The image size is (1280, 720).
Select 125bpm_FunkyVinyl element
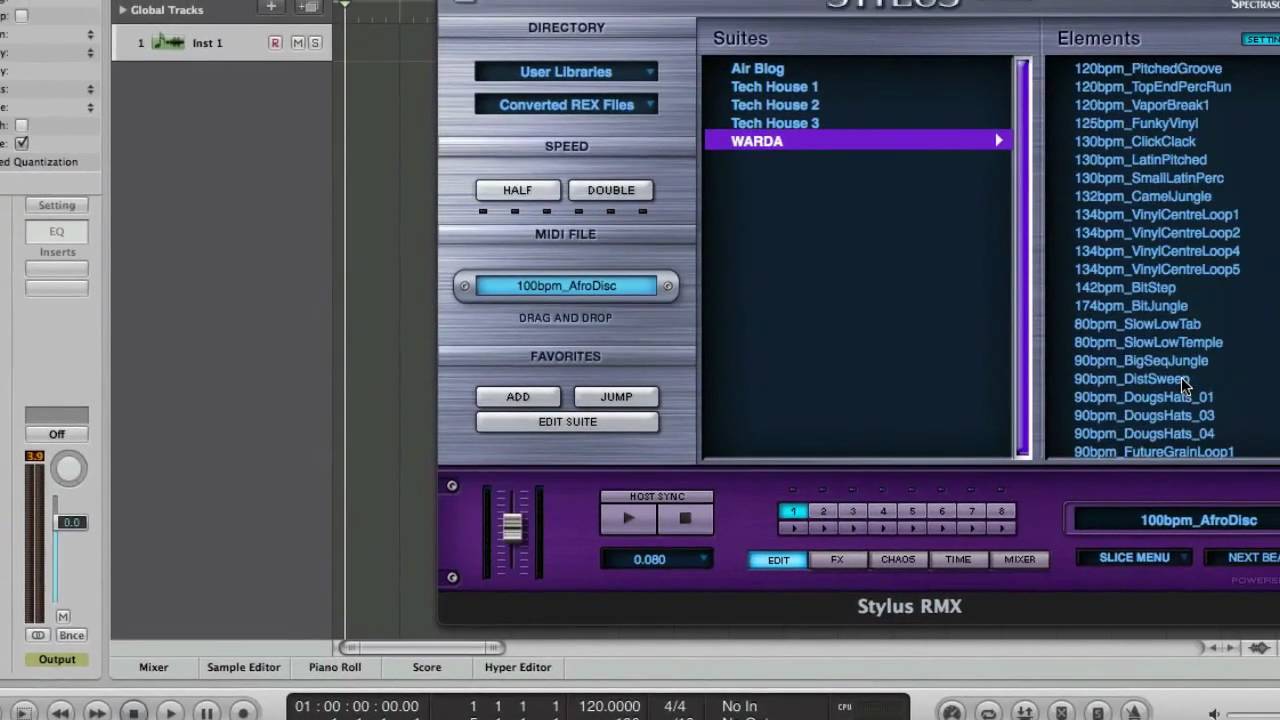coord(1136,124)
